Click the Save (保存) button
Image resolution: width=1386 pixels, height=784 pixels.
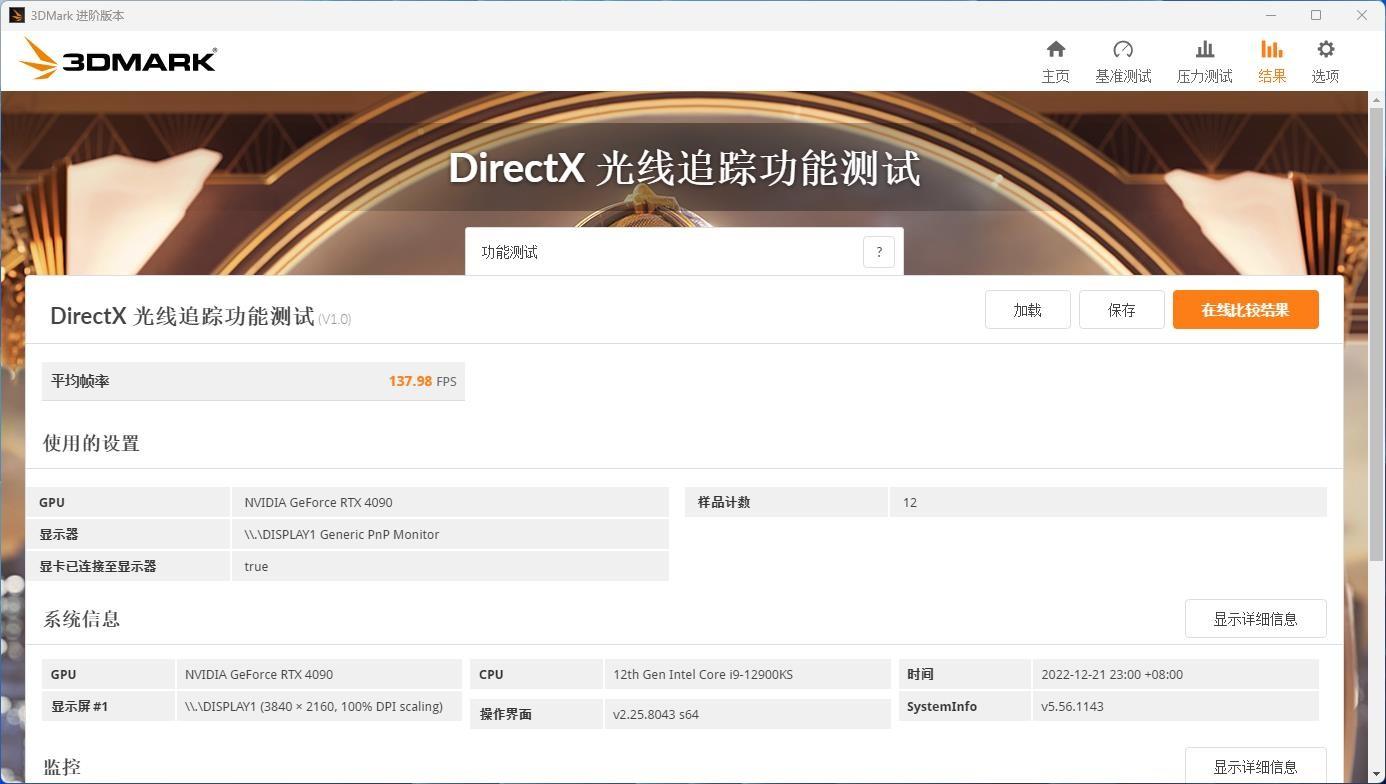point(1121,310)
